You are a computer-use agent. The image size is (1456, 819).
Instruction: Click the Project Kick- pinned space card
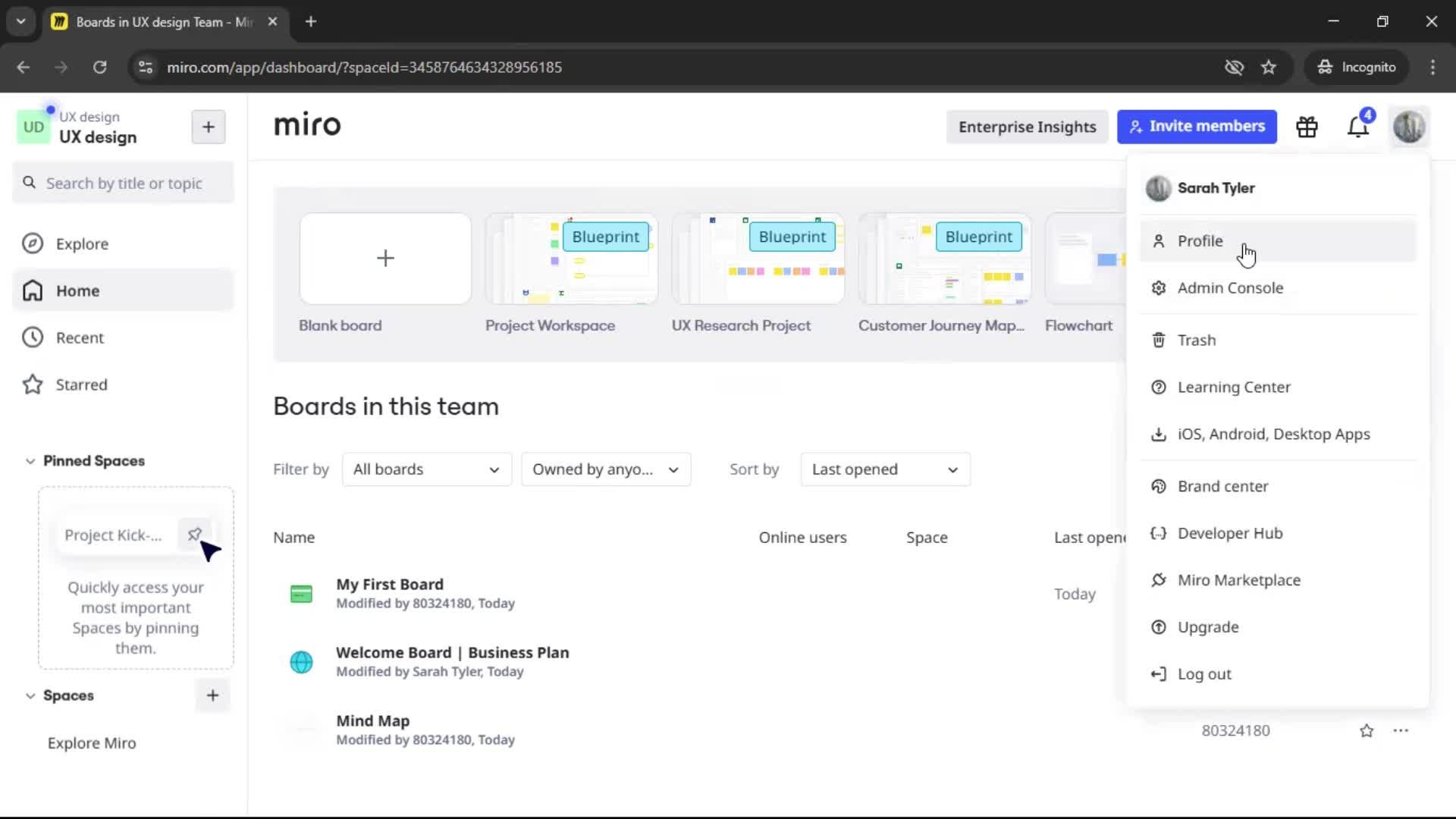[114, 535]
